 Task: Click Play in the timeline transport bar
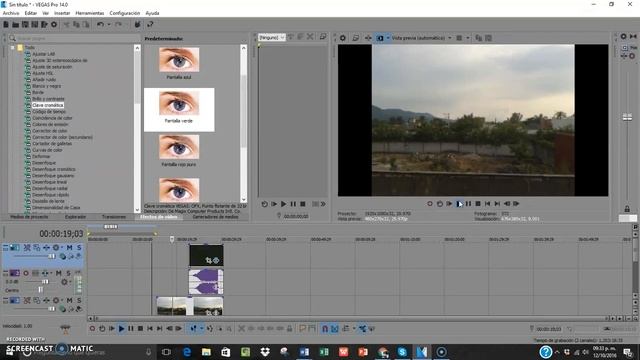pyautogui.click(x=121, y=329)
